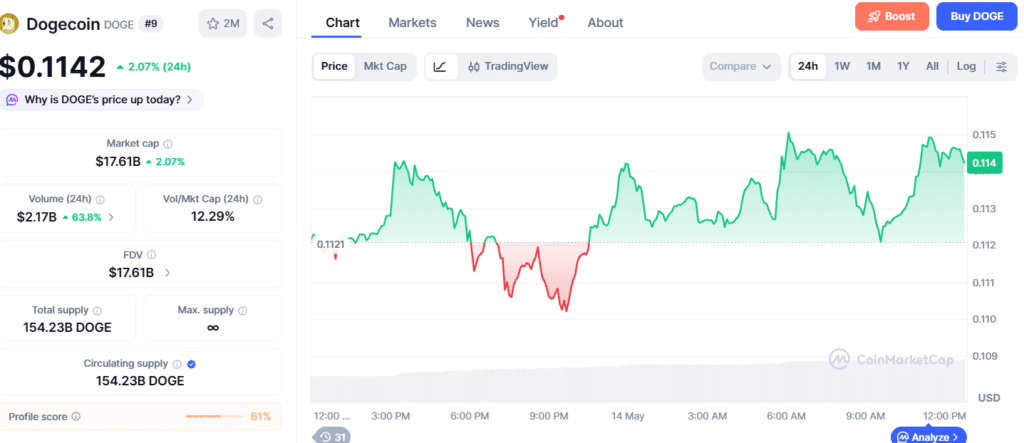Screen dimensions: 1024x443
Task: Click Market cap info icon
Action: (168, 144)
